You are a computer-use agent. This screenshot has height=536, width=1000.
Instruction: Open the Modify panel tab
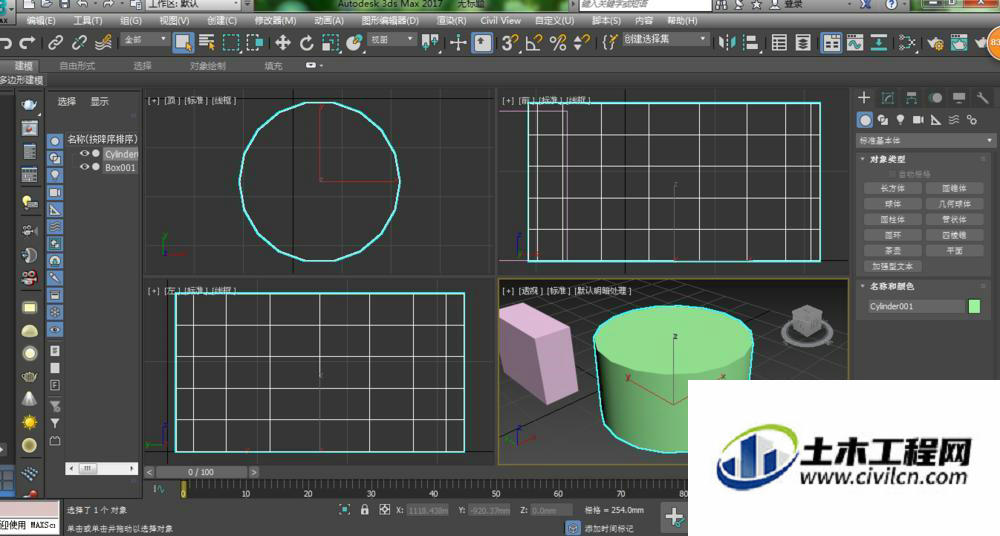(x=888, y=98)
